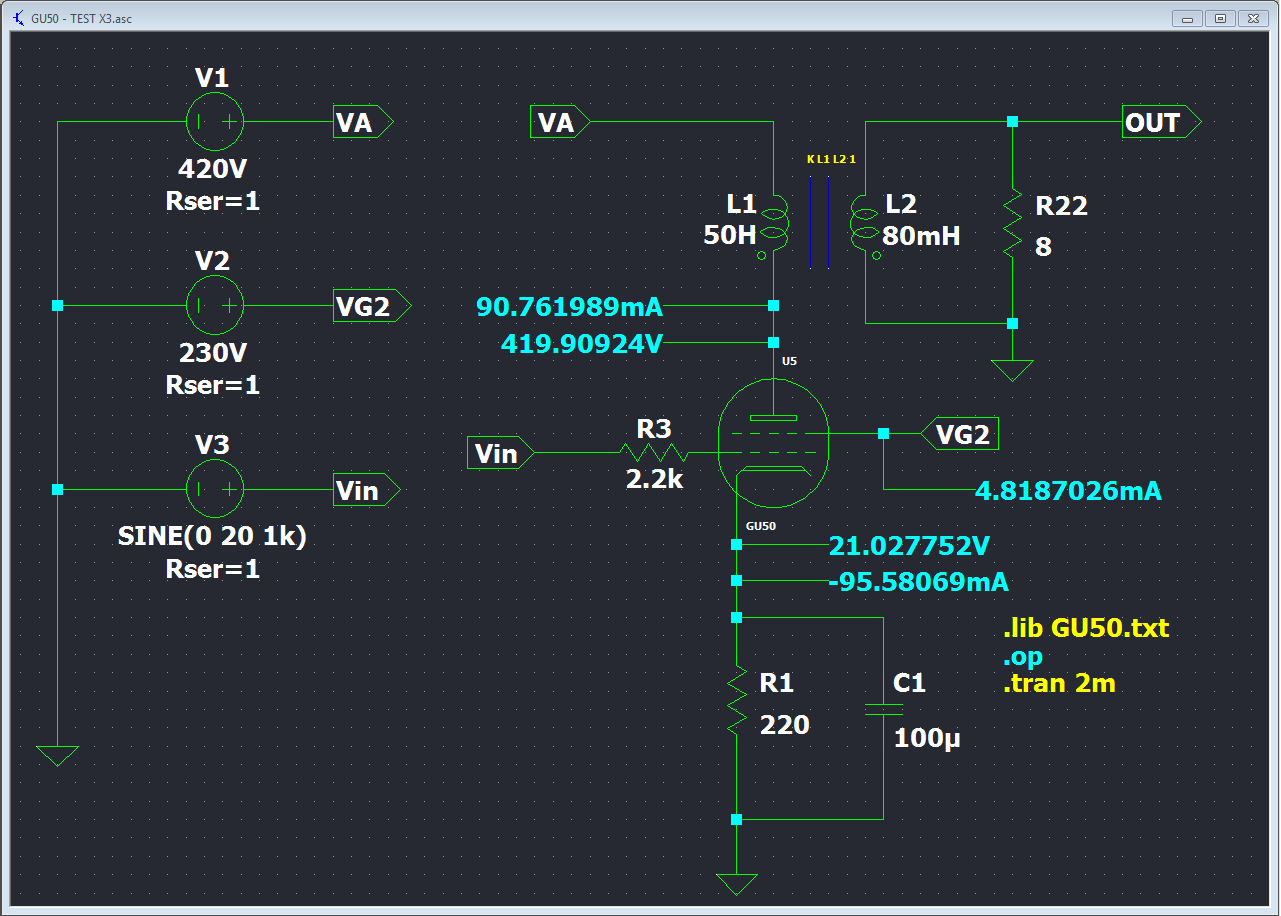This screenshot has height=916, width=1281.
Task: Click the ground symbol below R22
Action: click(1013, 369)
